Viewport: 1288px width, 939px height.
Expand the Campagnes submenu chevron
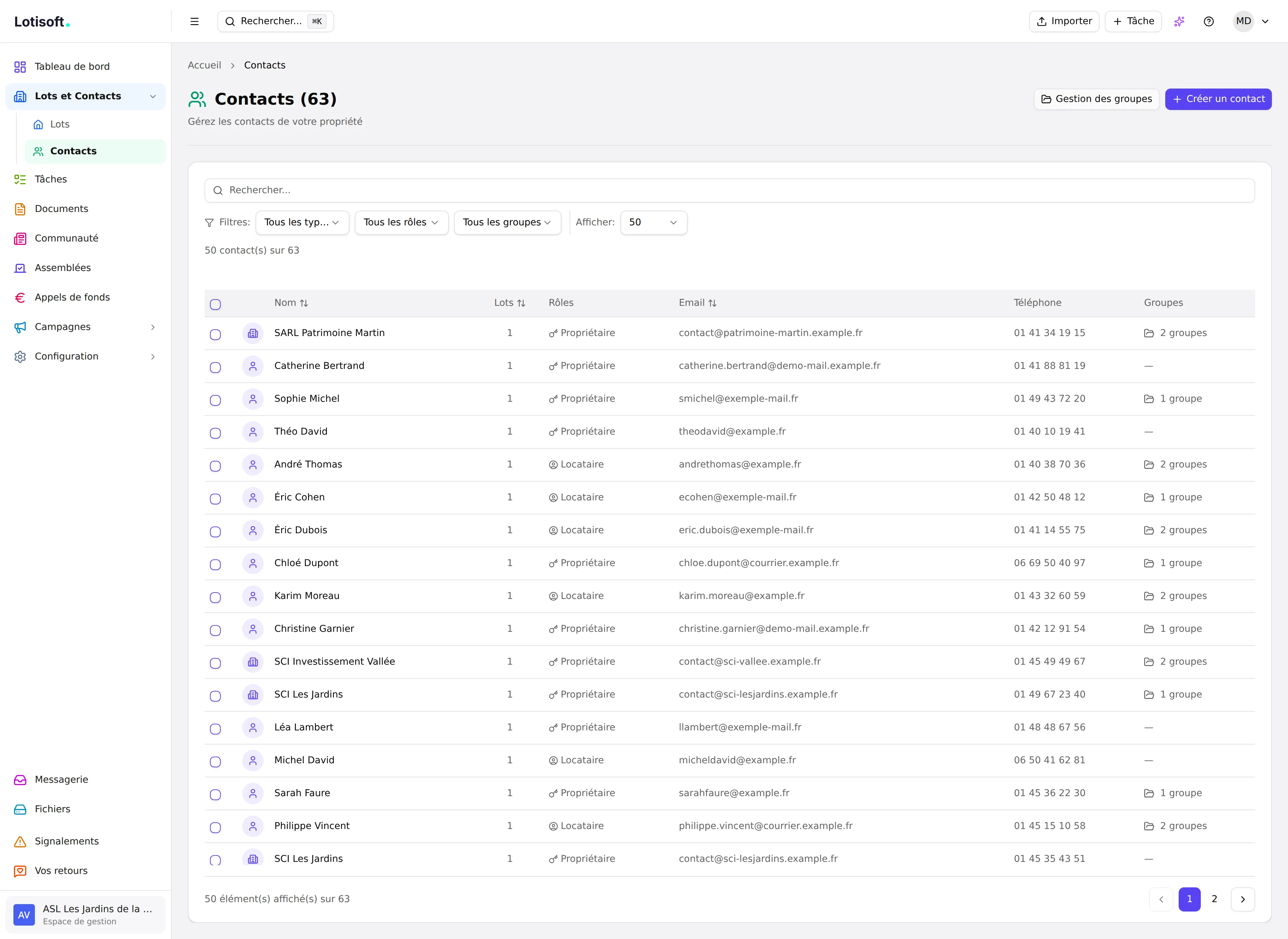pos(153,327)
